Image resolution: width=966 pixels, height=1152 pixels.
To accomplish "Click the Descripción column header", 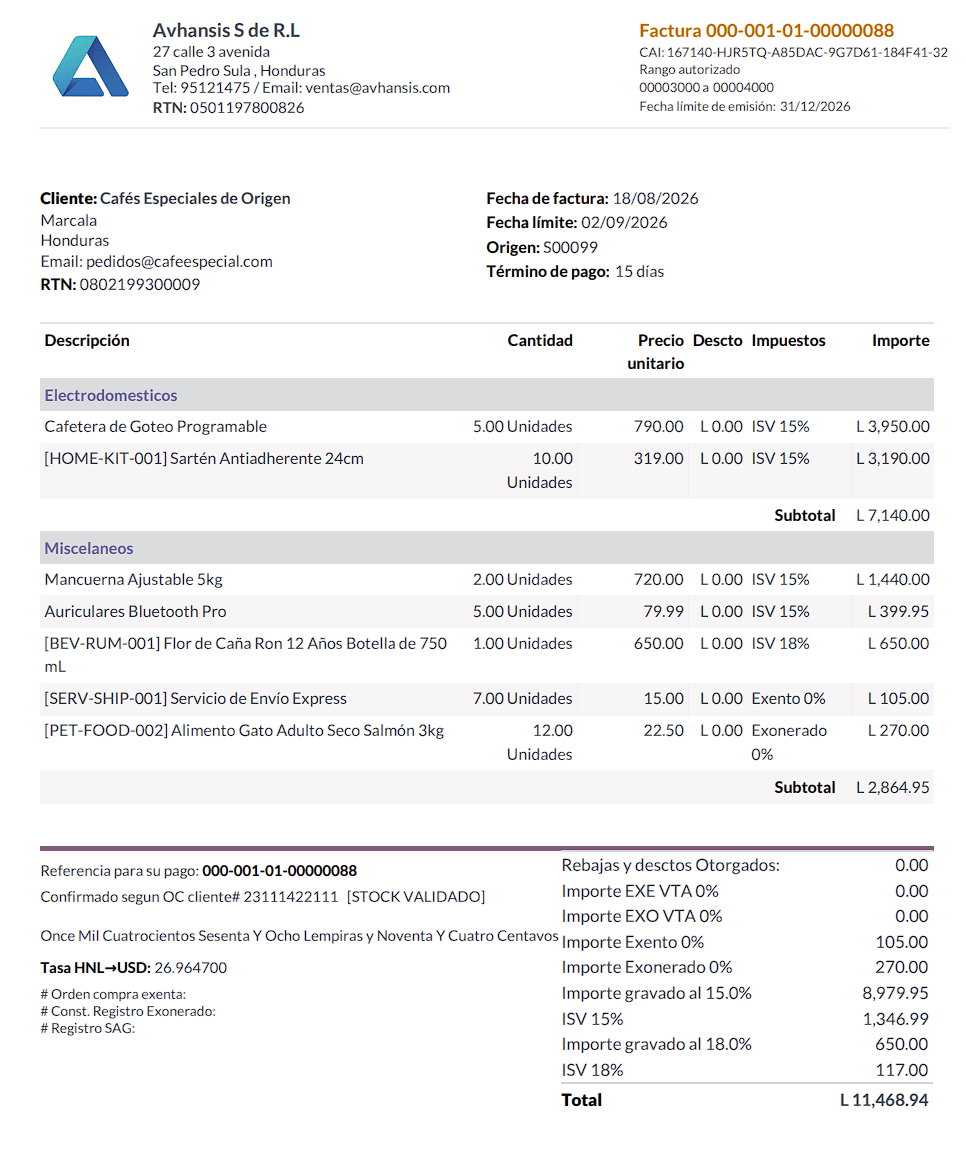I will [87, 341].
